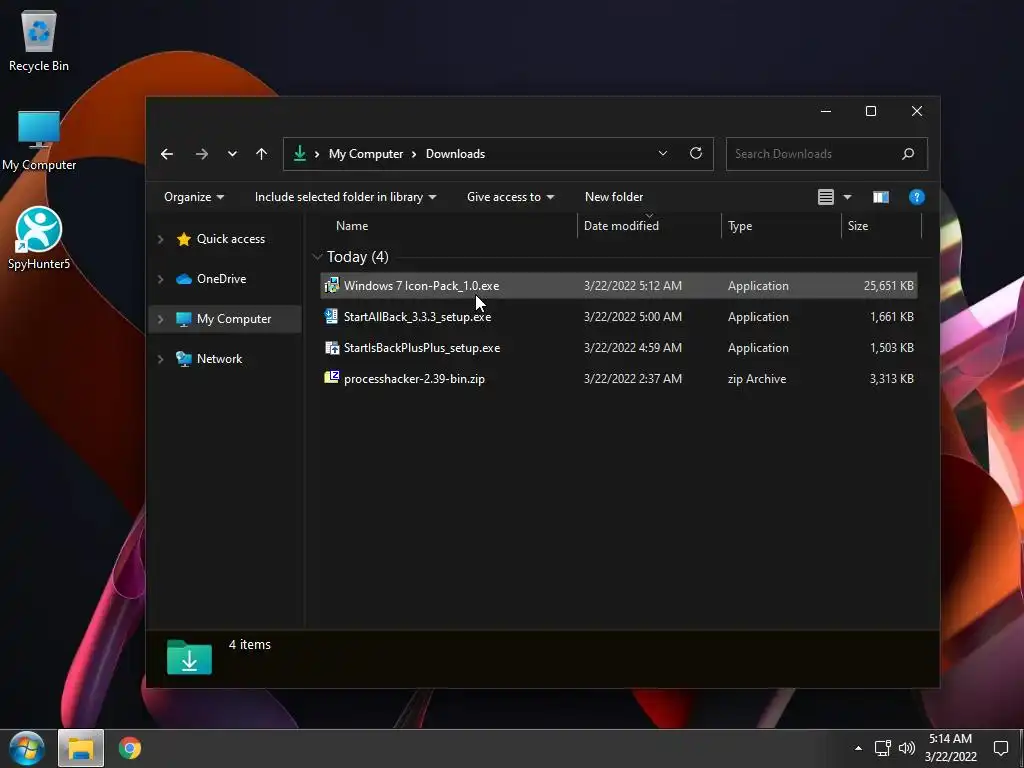The image size is (1024, 768).
Task: Open the Windows Start button
Action: (x=27, y=748)
